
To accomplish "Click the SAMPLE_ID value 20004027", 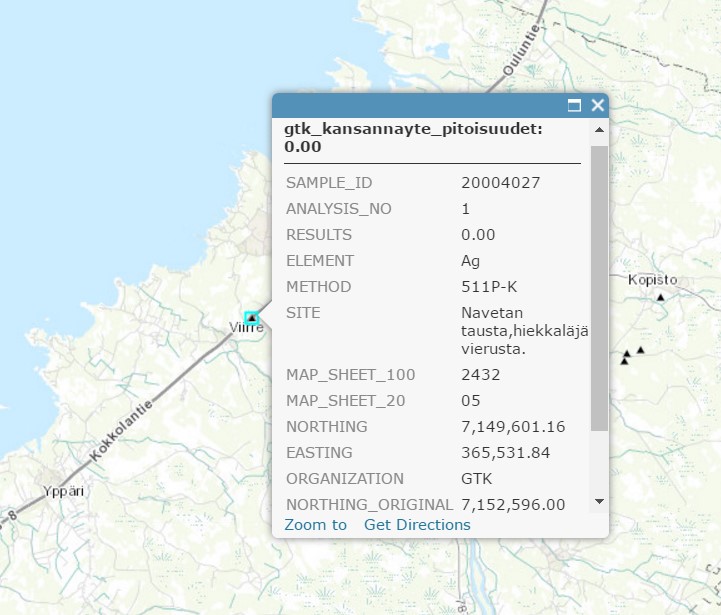I will click(x=500, y=183).
